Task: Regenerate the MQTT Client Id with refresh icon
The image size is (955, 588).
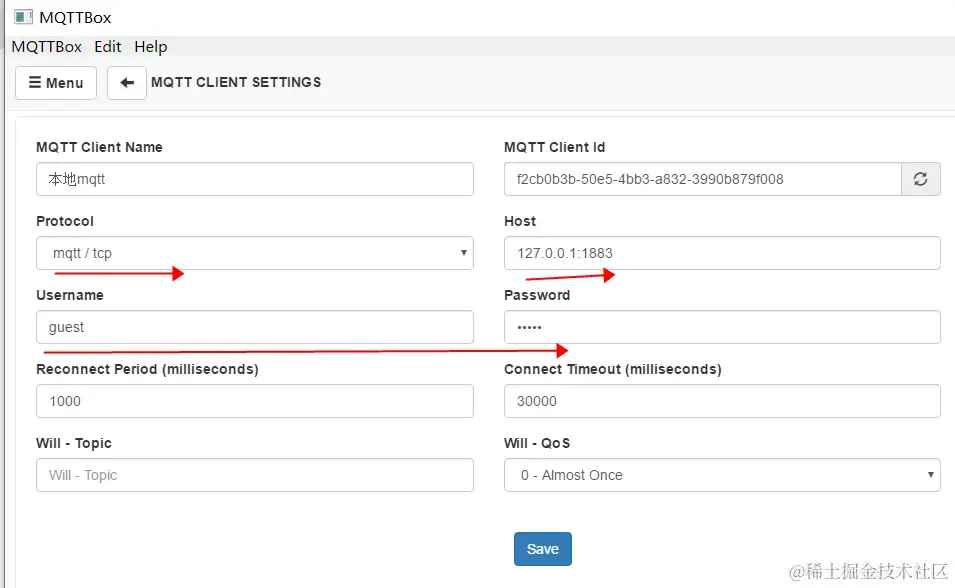Action: pyautogui.click(x=920, y=179)
